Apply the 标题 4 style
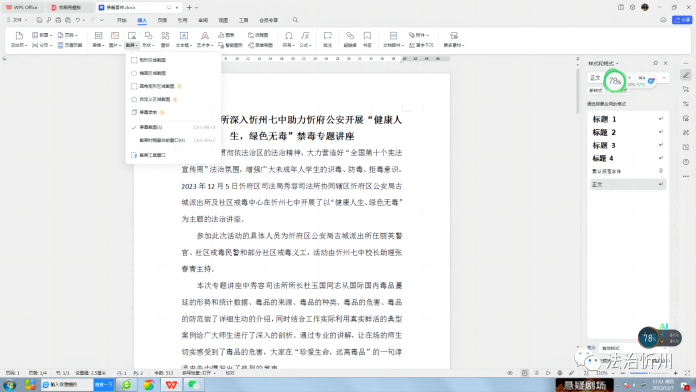The width and height of the screenshot is (696, 392). point(628,158)
